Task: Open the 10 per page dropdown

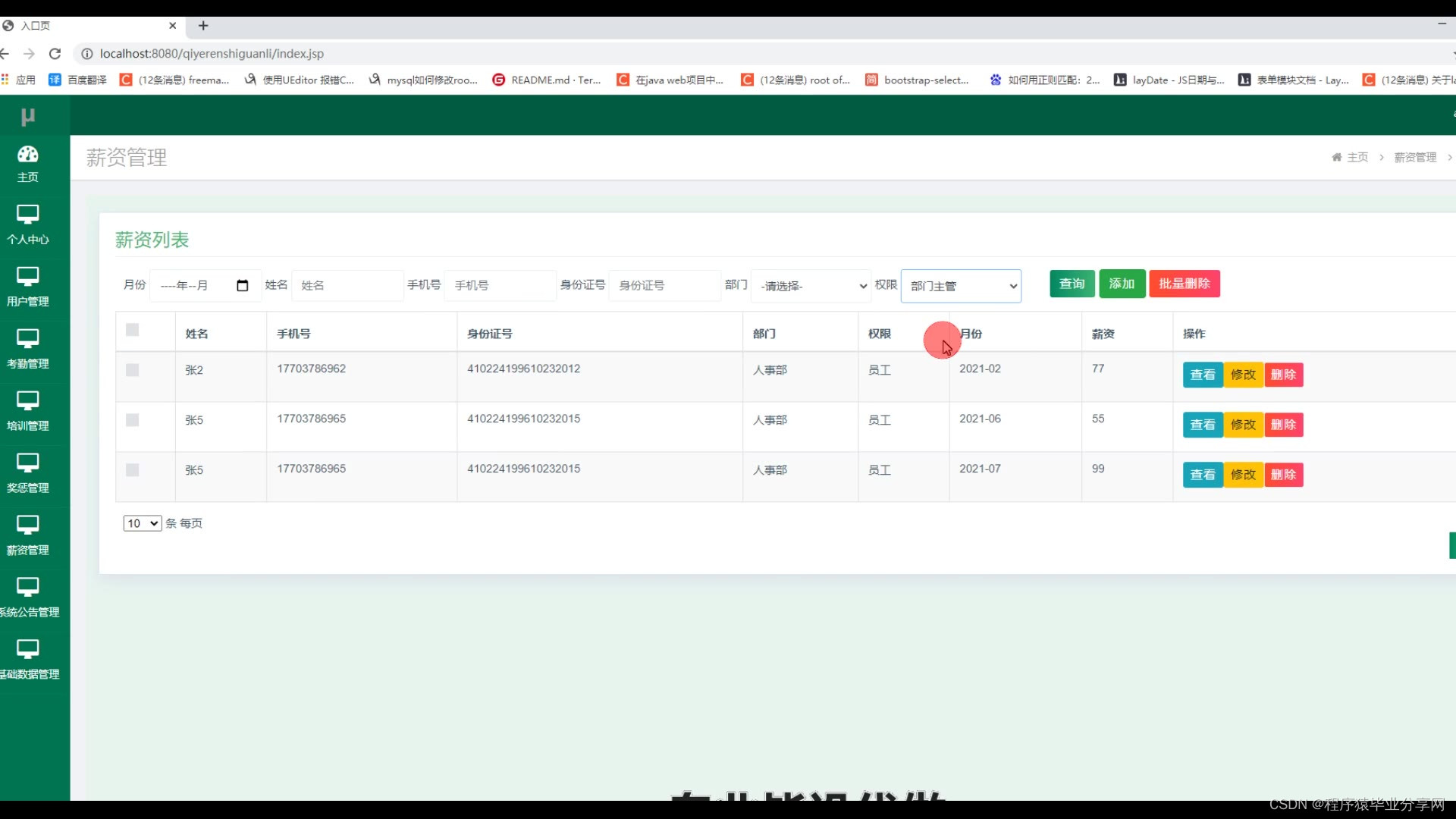Action: [143, 523]
